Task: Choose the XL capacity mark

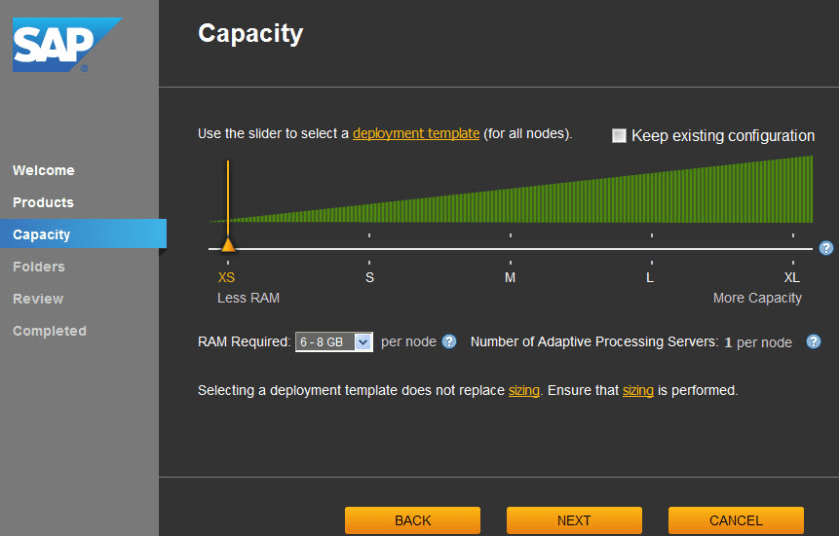Action: pos(792,248)
